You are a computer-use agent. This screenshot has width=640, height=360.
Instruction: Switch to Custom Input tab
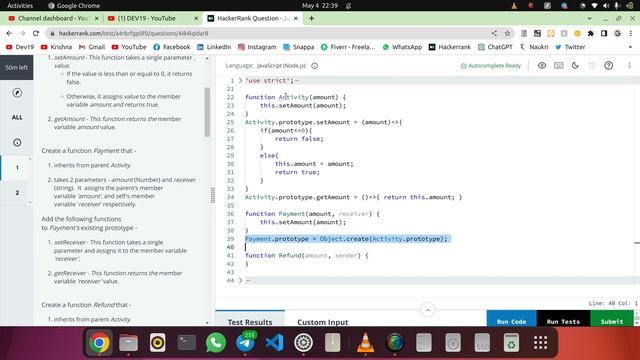tap(322, 322)
